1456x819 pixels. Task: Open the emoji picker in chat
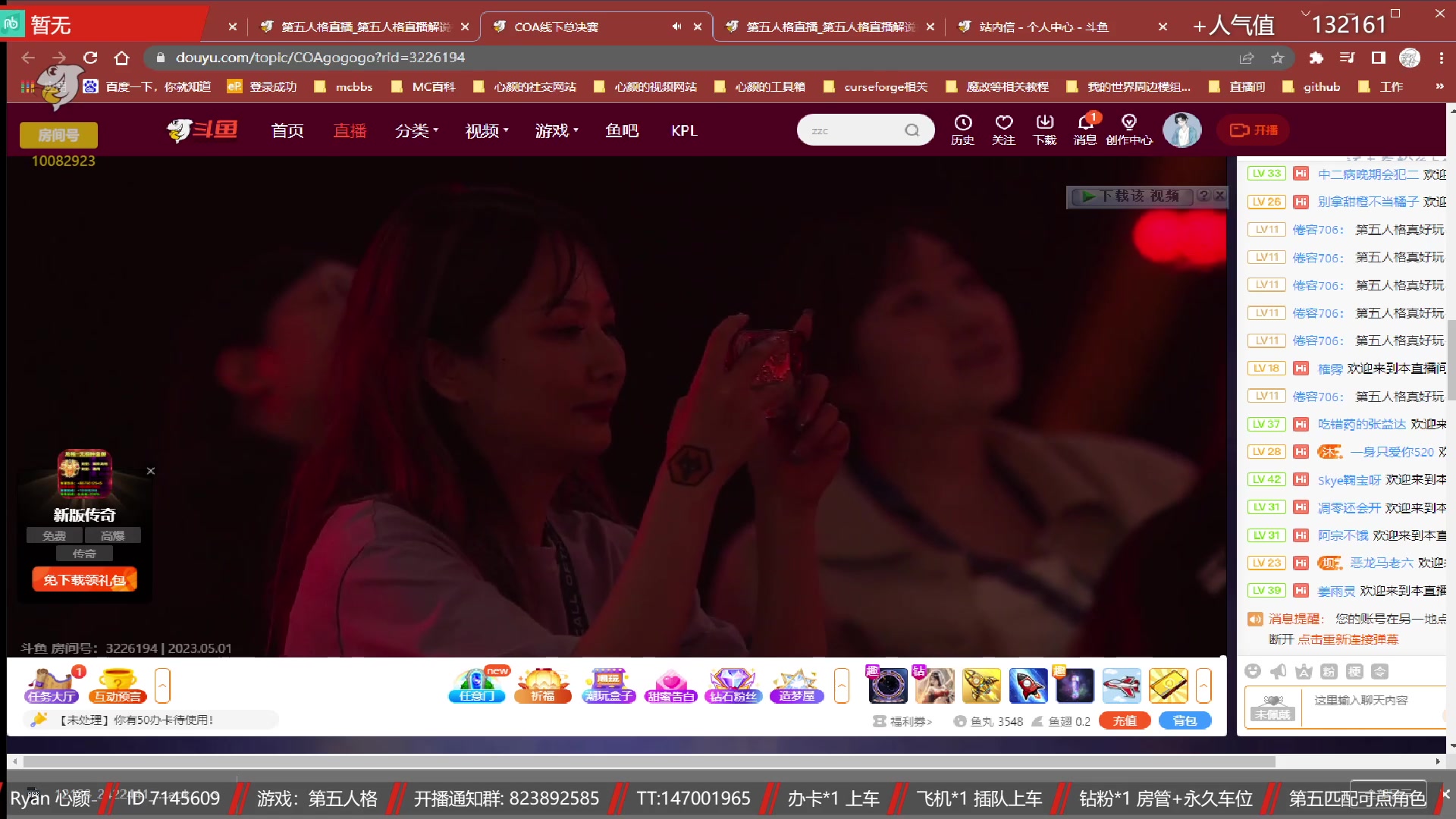[1253, 671]
